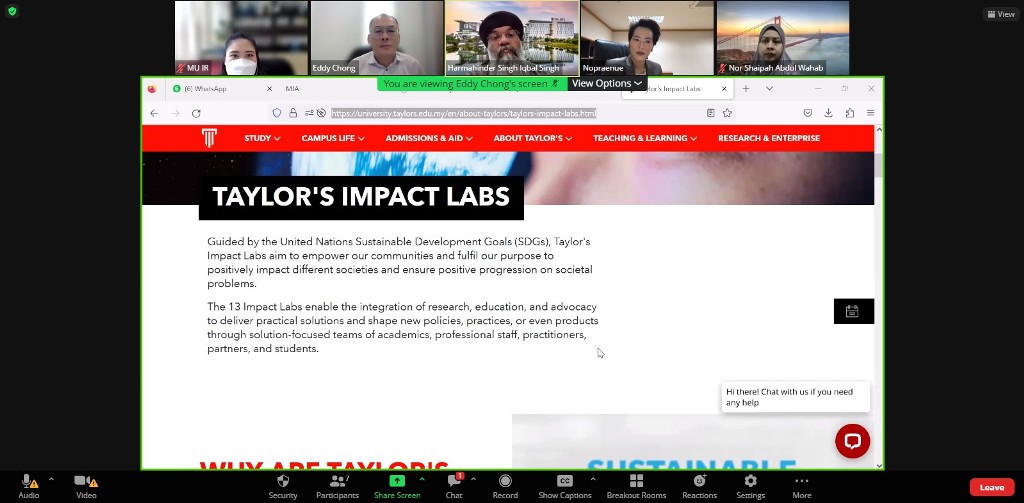Open Breakout Rooms
Viewport: 1024px width, 503px height.
pos(636,481)
